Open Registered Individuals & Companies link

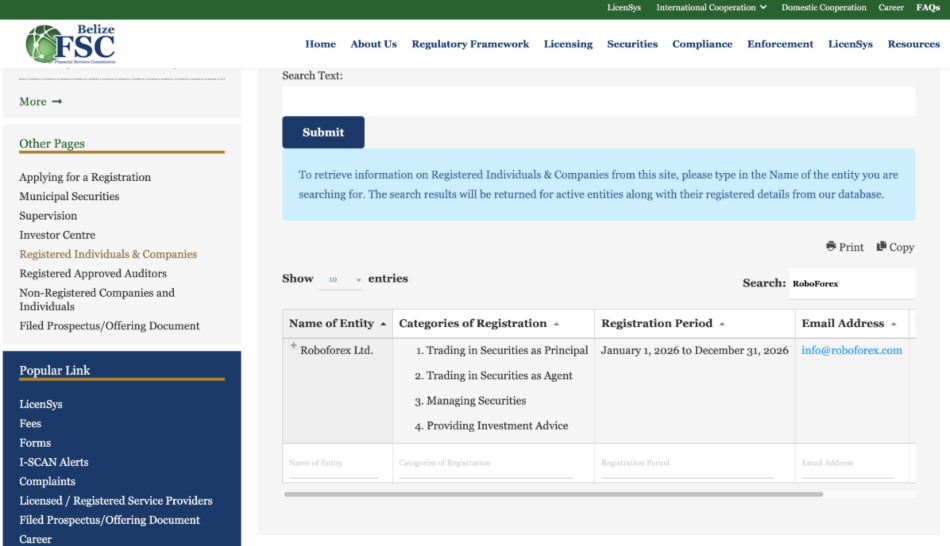pyautogui.click(x=108, y=255)
